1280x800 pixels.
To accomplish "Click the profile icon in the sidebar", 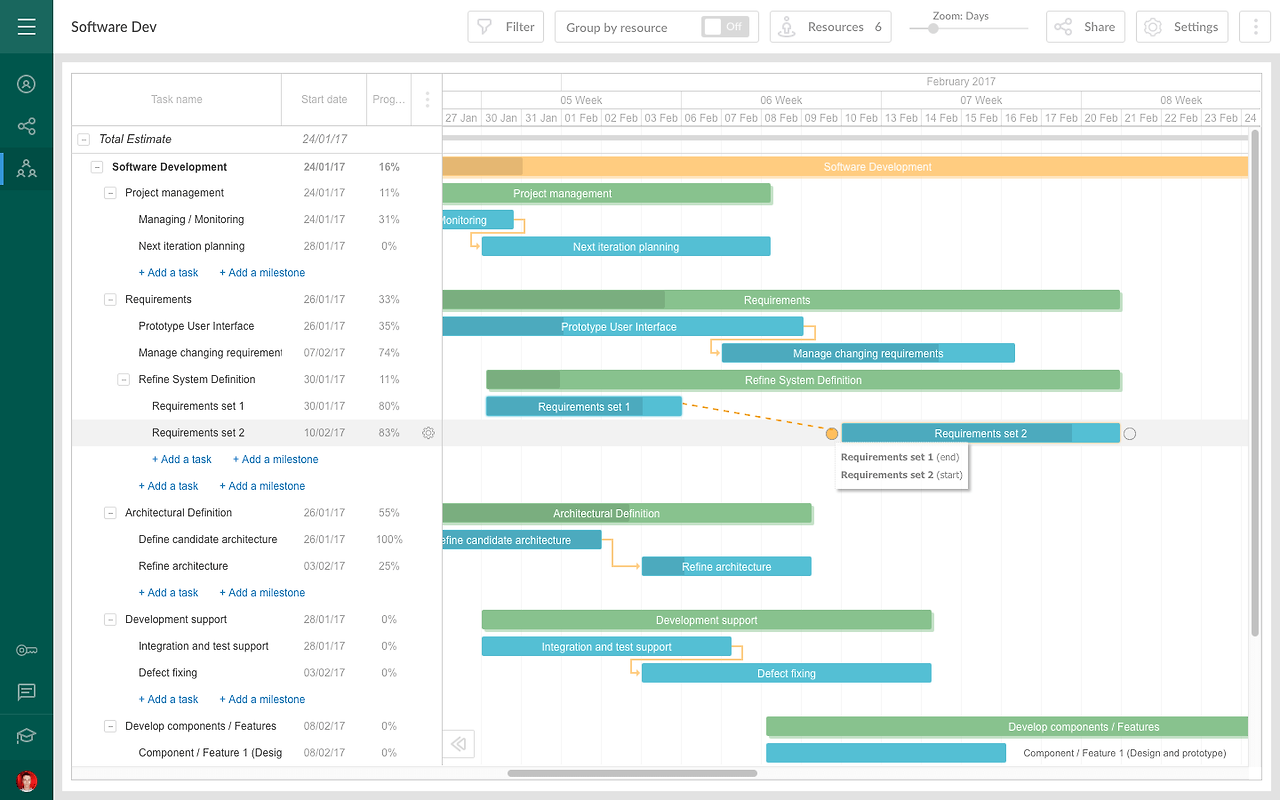I will (x=25, y=84).
